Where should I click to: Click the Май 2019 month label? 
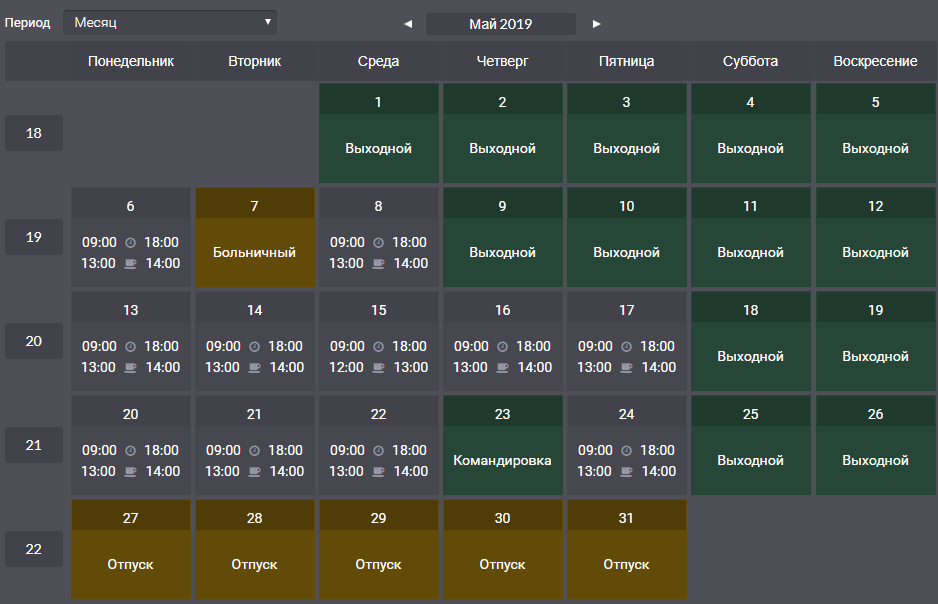[x=500, y=23]
